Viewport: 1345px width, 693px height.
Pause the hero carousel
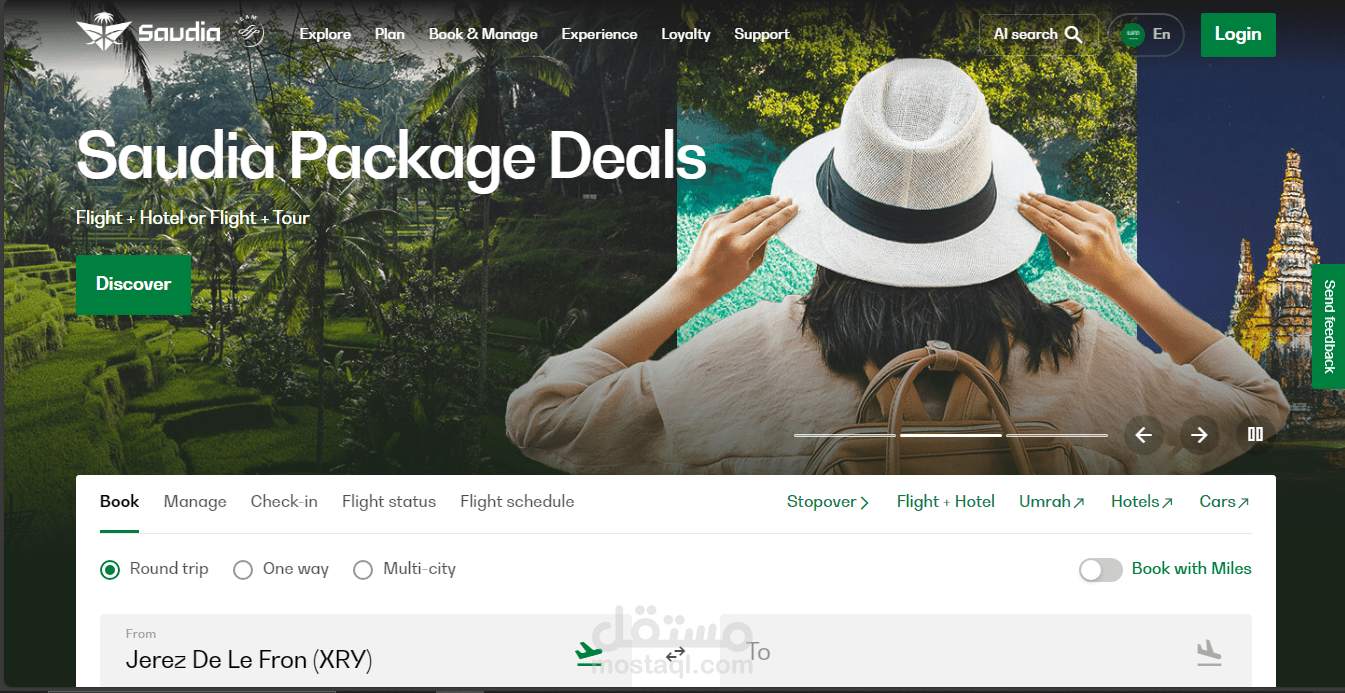(x=1255, y=434)
